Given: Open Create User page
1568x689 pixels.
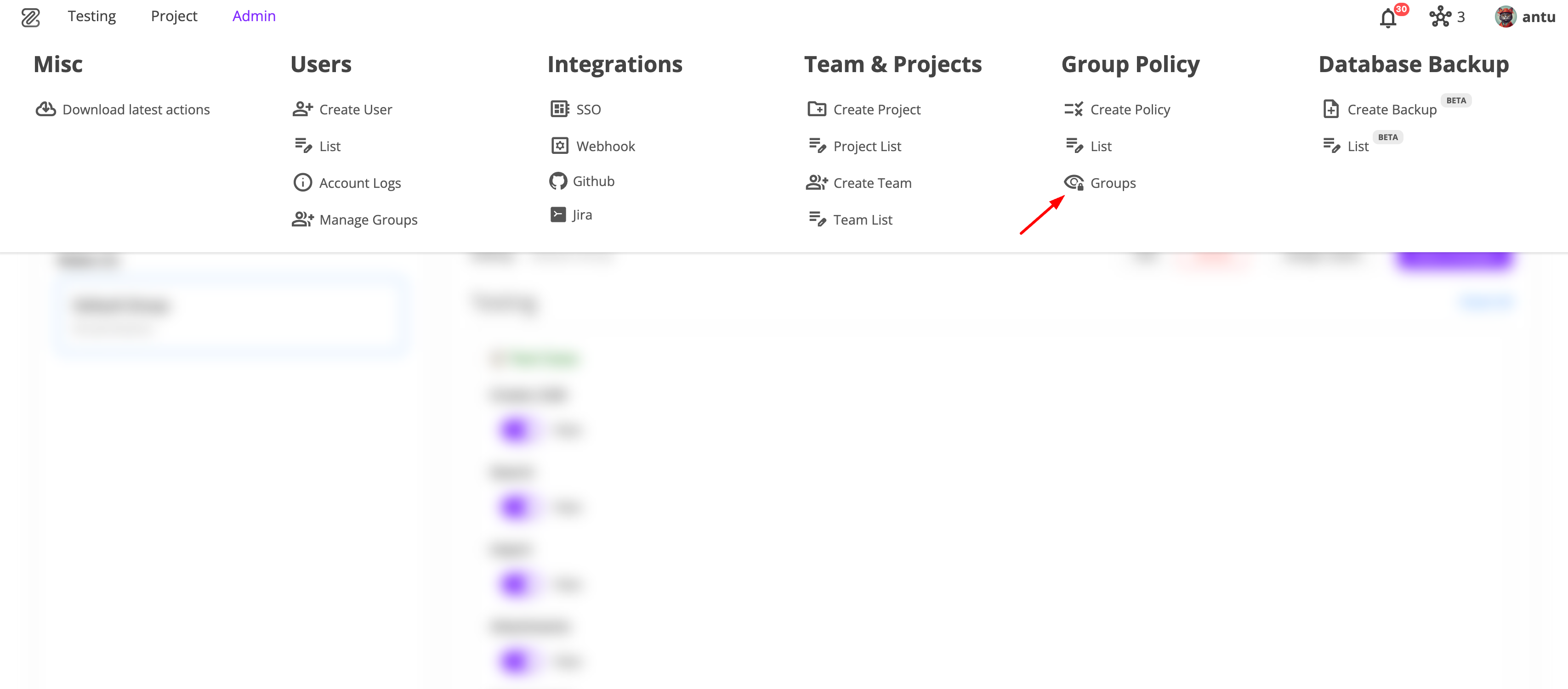Looking at the screenshot, I should [x=356, y=110].
